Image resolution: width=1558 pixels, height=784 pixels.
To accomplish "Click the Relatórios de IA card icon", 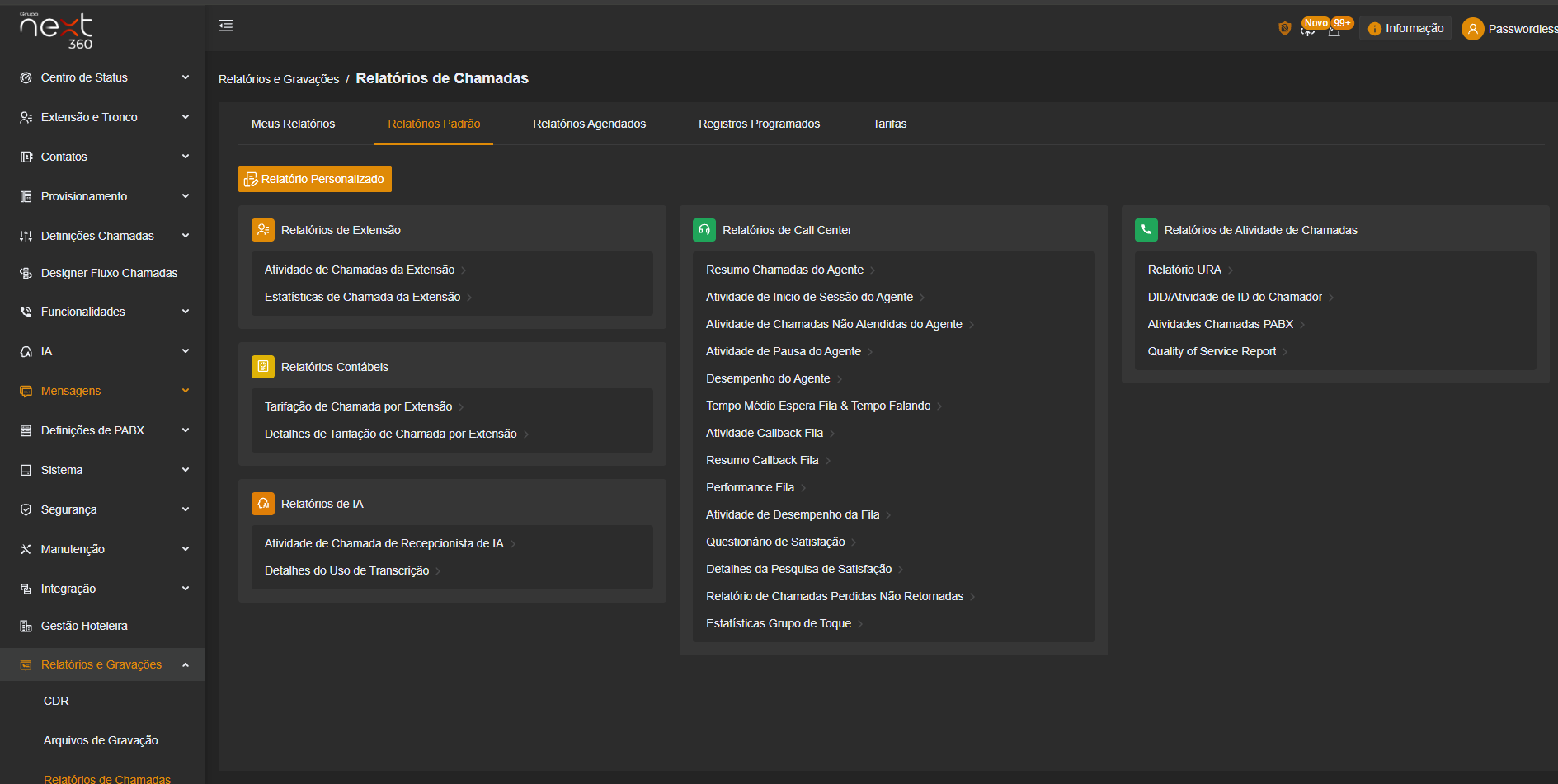I will pyautogui.click(x=263, y=504).
